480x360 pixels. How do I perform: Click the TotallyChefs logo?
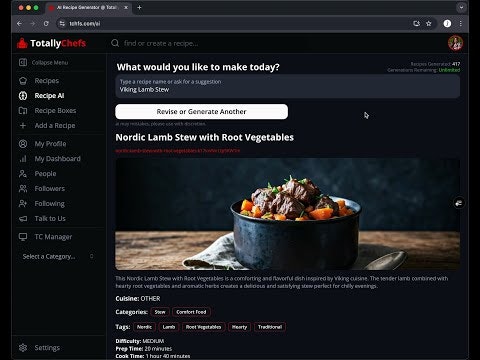51,43
